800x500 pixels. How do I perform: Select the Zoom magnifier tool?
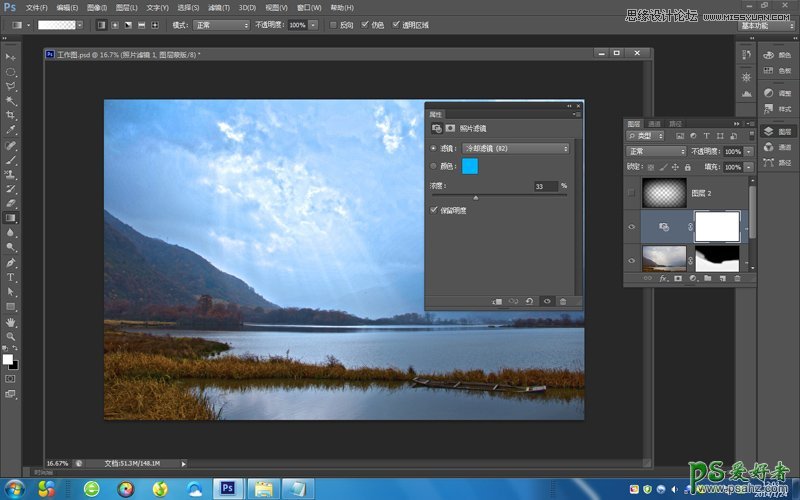(x=11, y=337)
